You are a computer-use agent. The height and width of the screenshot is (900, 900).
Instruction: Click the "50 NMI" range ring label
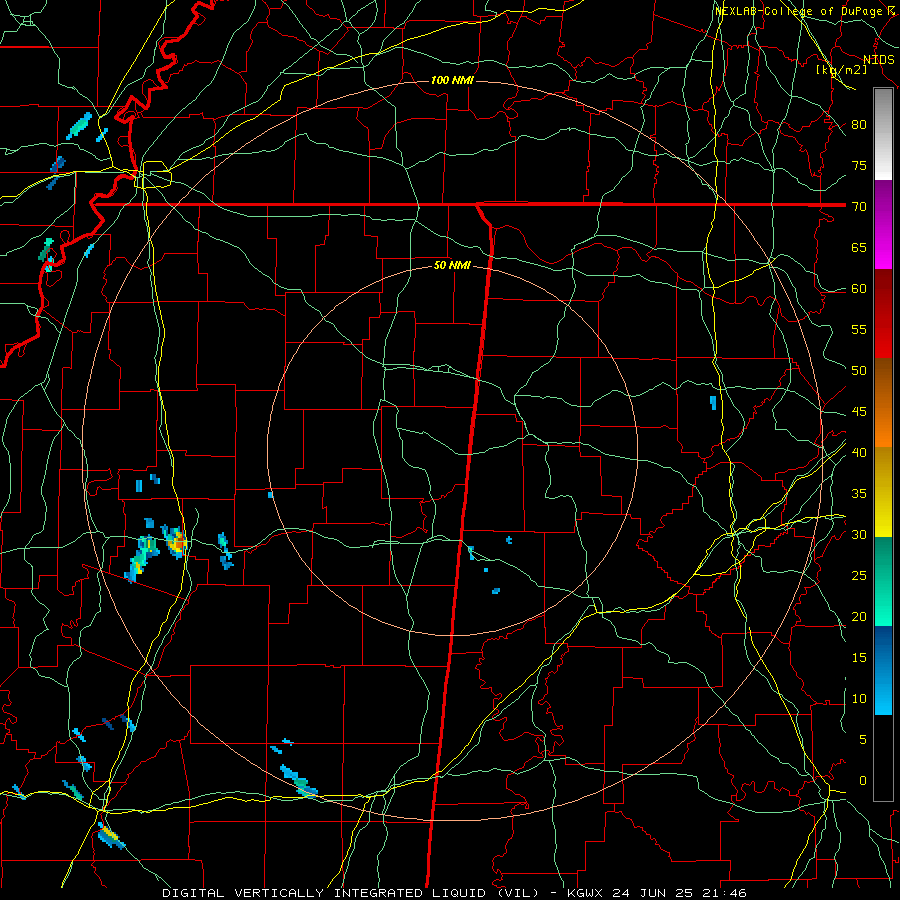pos(452,265)
